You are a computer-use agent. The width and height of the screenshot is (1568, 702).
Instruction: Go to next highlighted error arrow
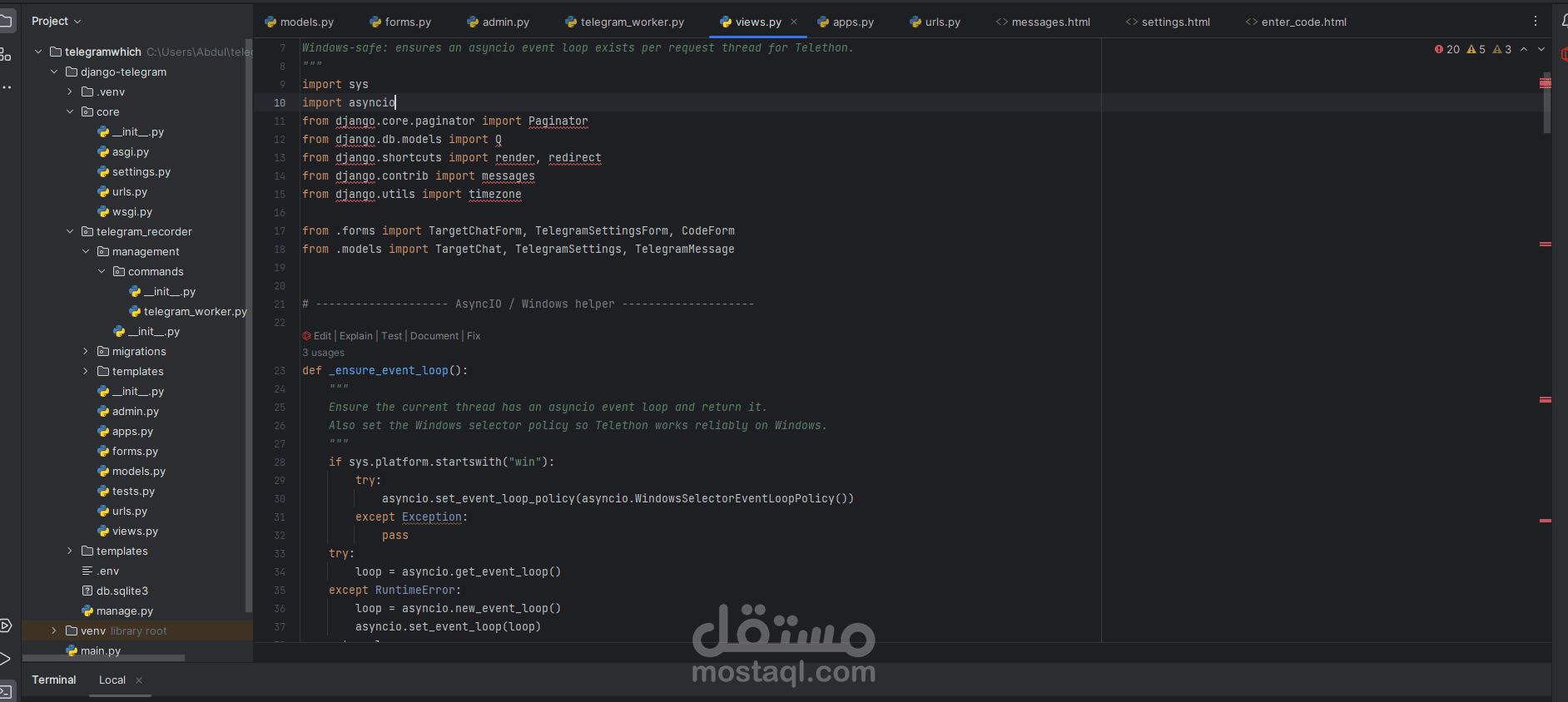tap(1541, 50)
